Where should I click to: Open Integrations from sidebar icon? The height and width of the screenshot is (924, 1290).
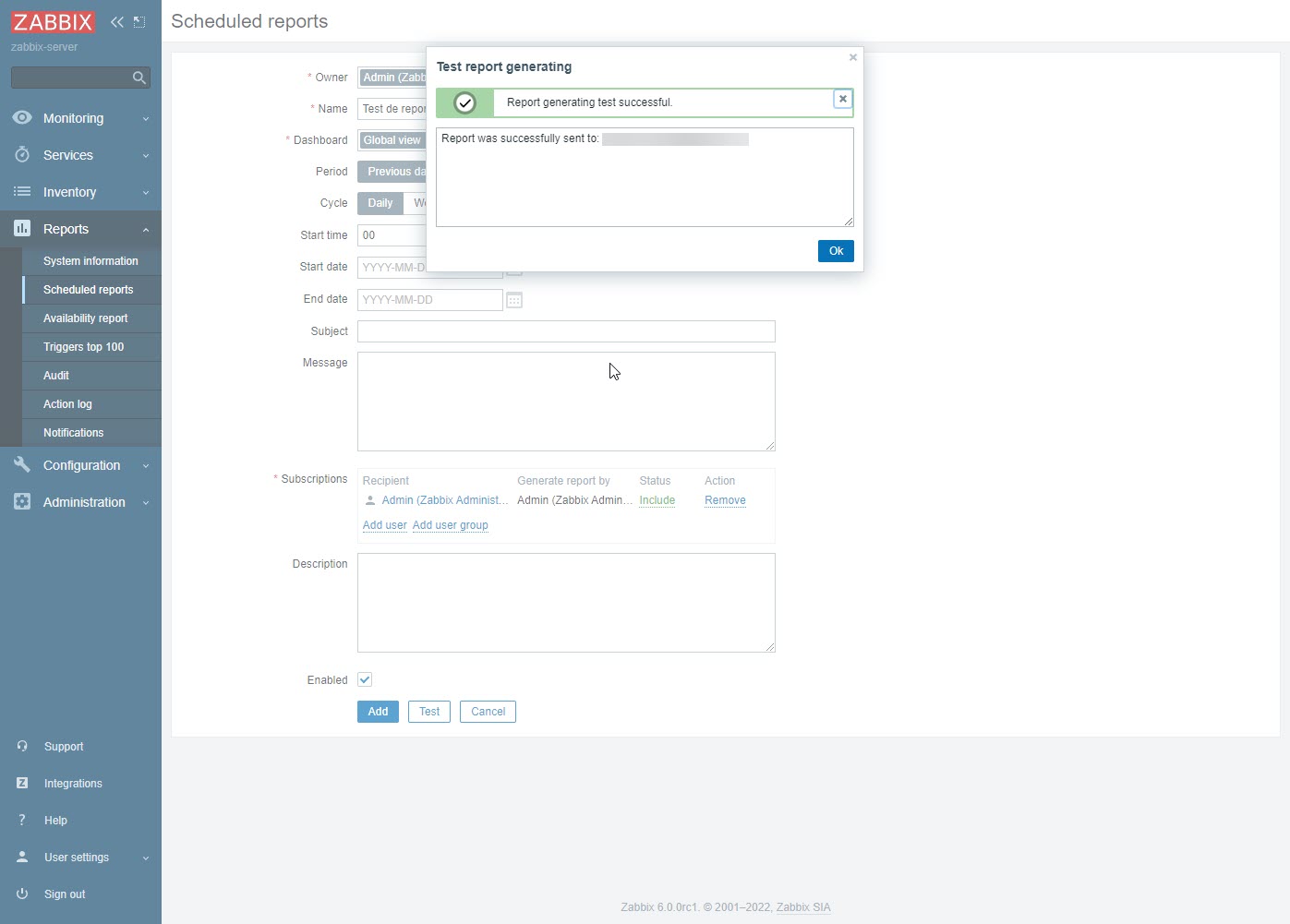click(x=22, y=783)
